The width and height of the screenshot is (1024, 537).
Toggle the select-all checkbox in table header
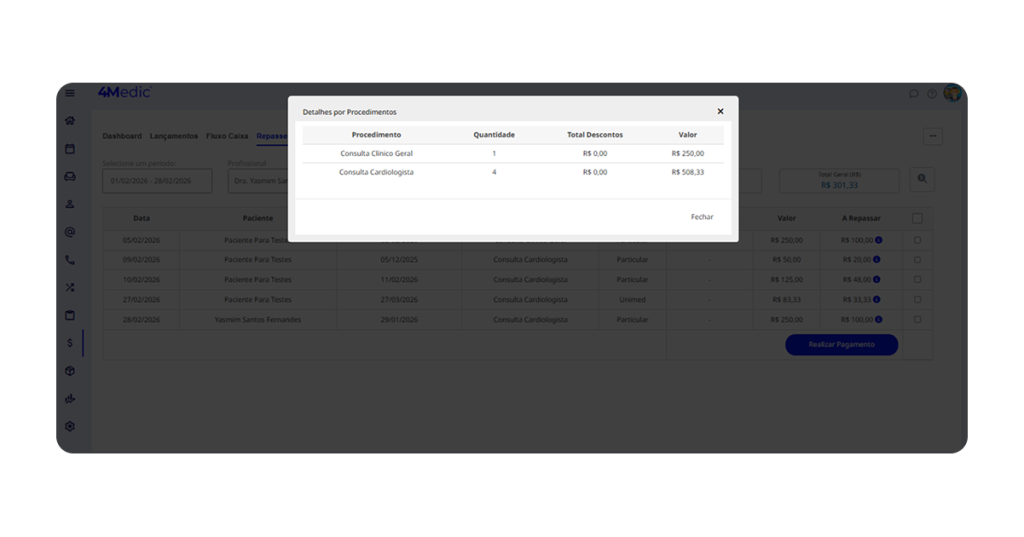click(x=917, y=218)
